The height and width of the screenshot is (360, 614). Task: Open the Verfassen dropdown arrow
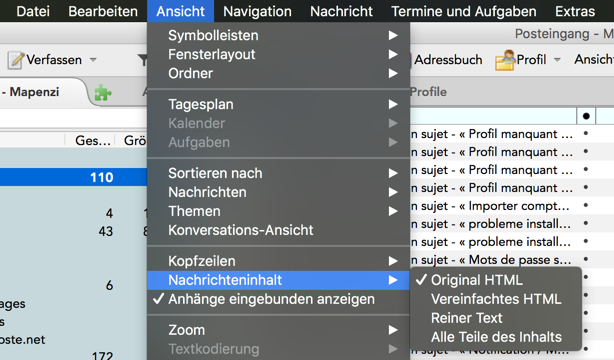click(x=93, y=60)
